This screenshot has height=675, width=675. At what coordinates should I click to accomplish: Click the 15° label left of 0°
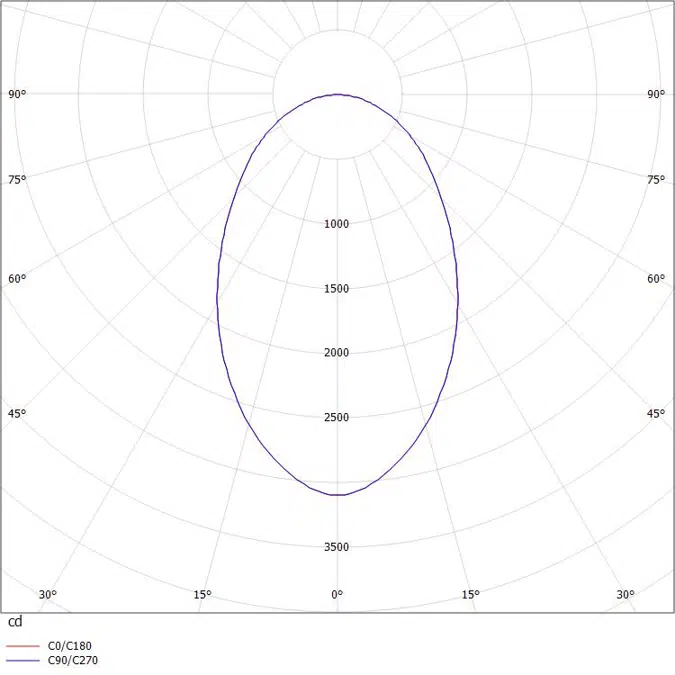point(202,594)
